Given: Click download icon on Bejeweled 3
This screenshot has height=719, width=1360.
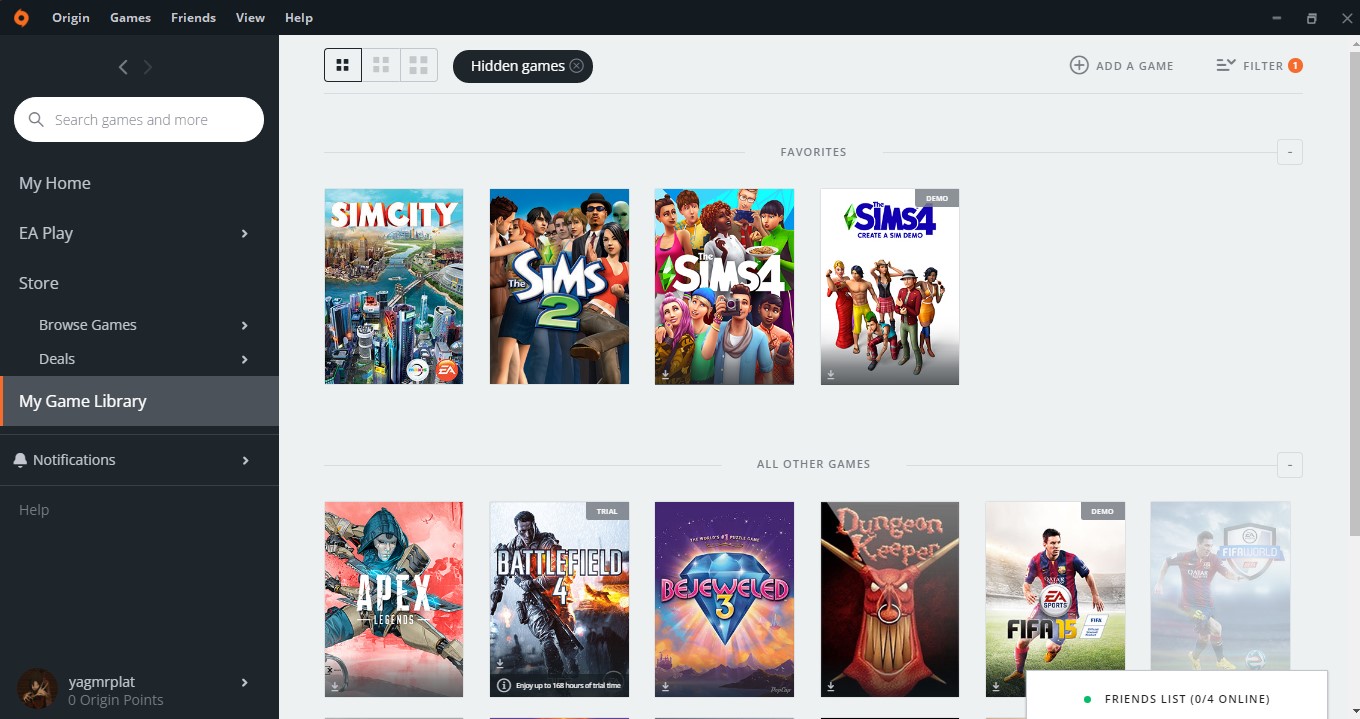Looking at the screenshot, I should tap(666, 687).
